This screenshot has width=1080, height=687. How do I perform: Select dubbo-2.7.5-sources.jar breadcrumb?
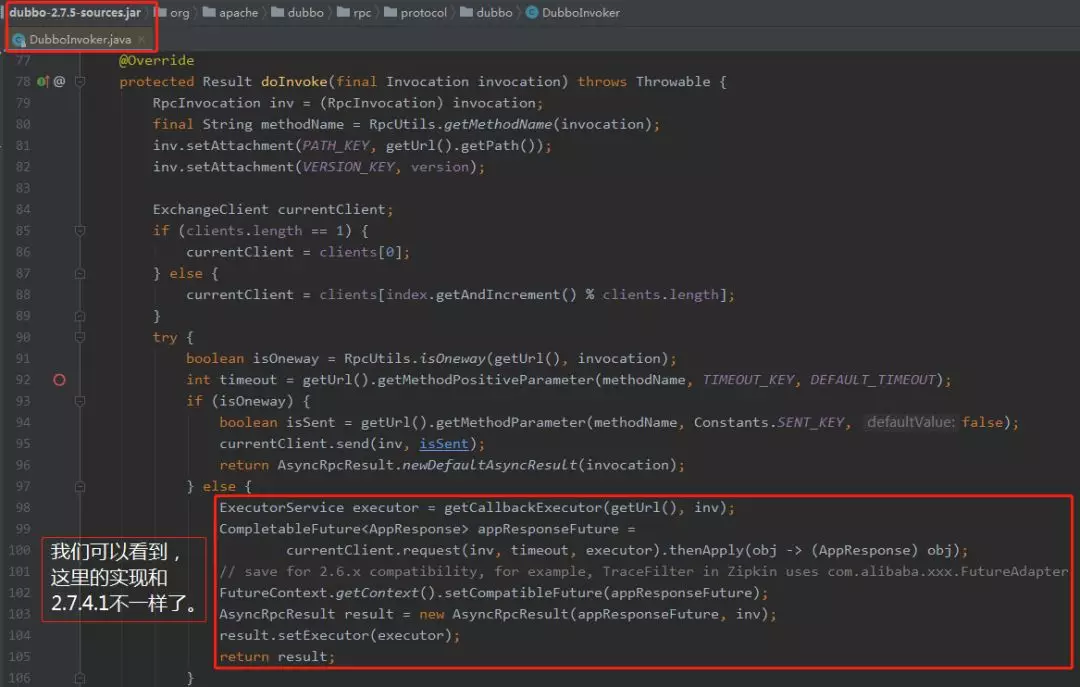point(75,12)
